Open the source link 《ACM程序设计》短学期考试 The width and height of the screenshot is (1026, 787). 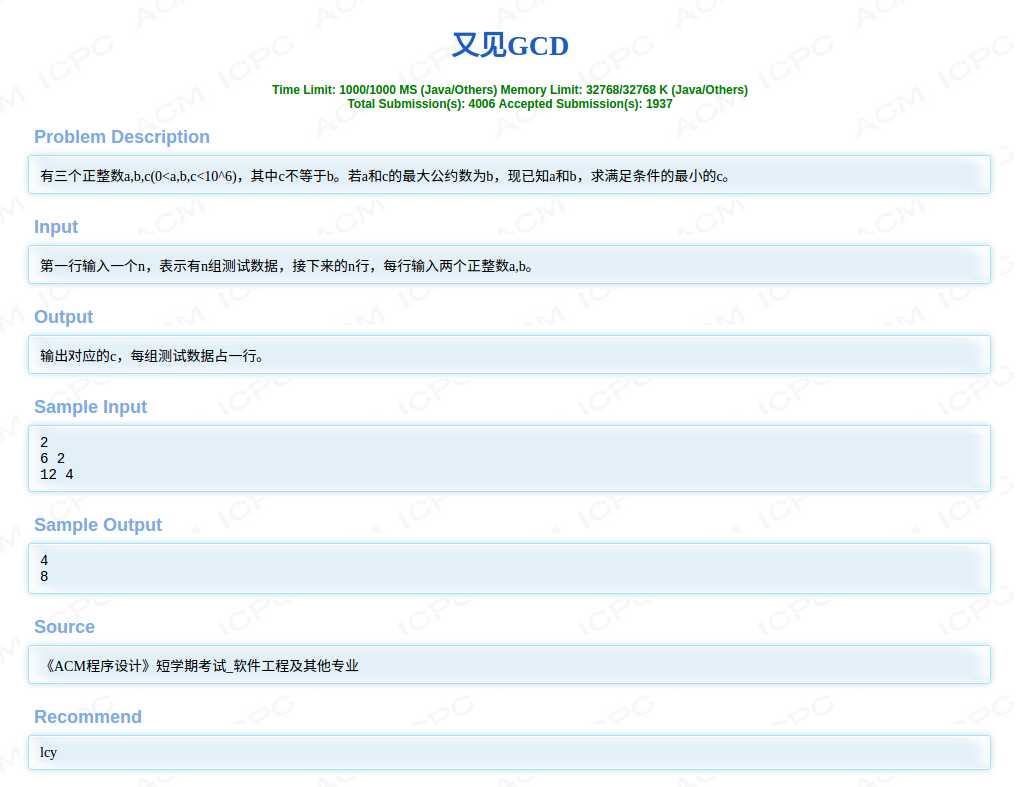200,666
